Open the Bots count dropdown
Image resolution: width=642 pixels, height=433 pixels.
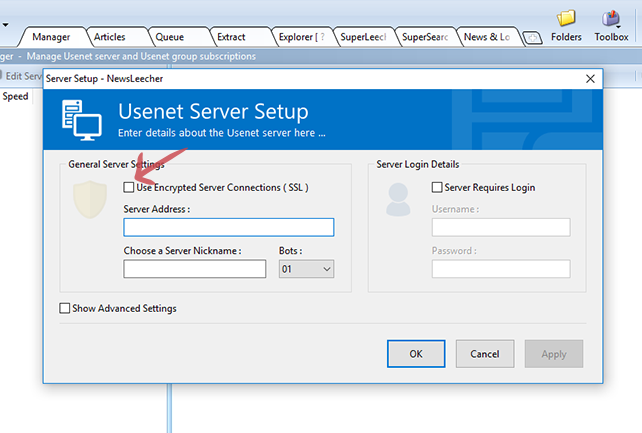tap(306, 269)
